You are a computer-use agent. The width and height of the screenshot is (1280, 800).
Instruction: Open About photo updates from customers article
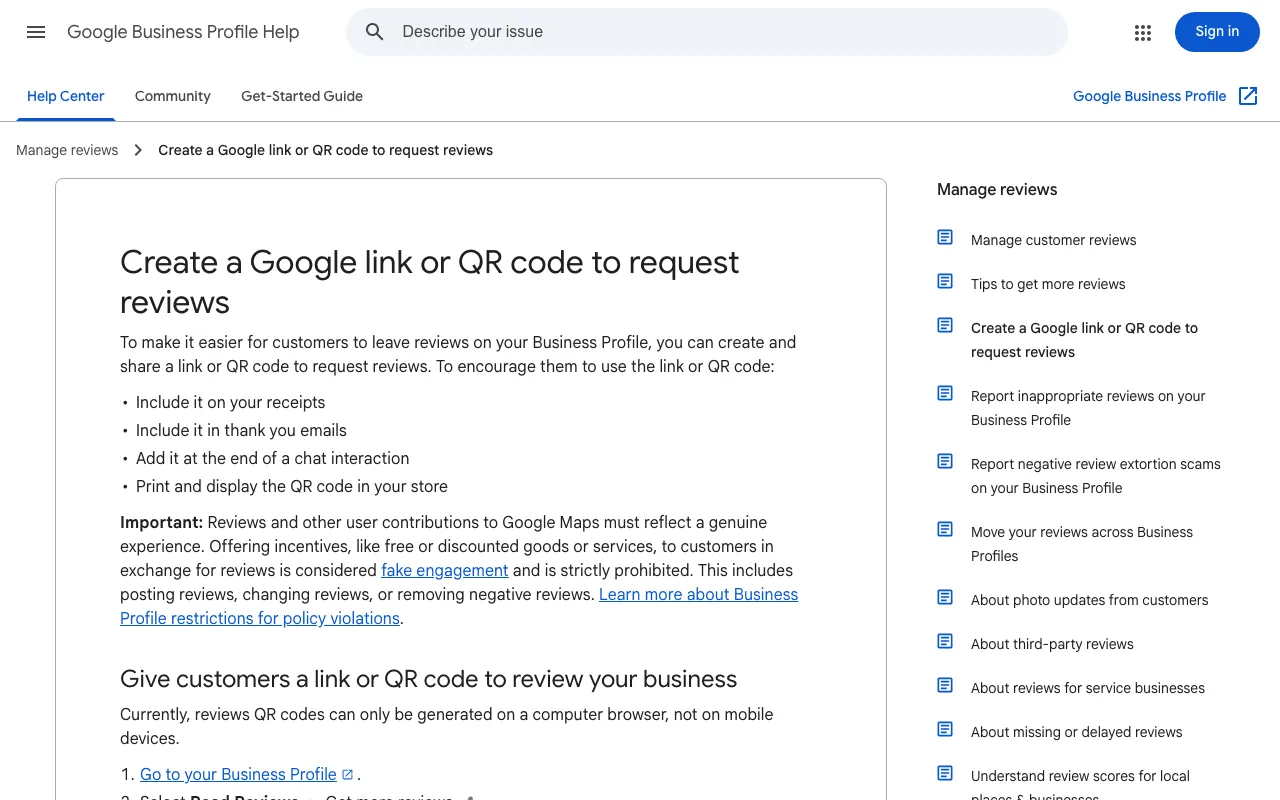[x=1089, y=600]
